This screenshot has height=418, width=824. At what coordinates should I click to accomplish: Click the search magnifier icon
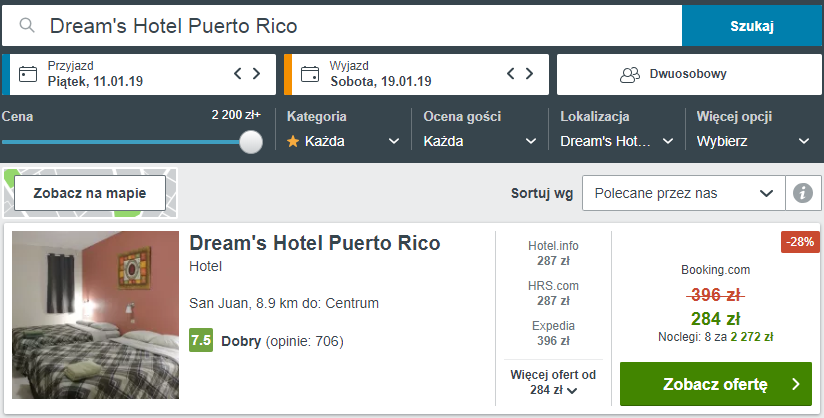[27, 26]
